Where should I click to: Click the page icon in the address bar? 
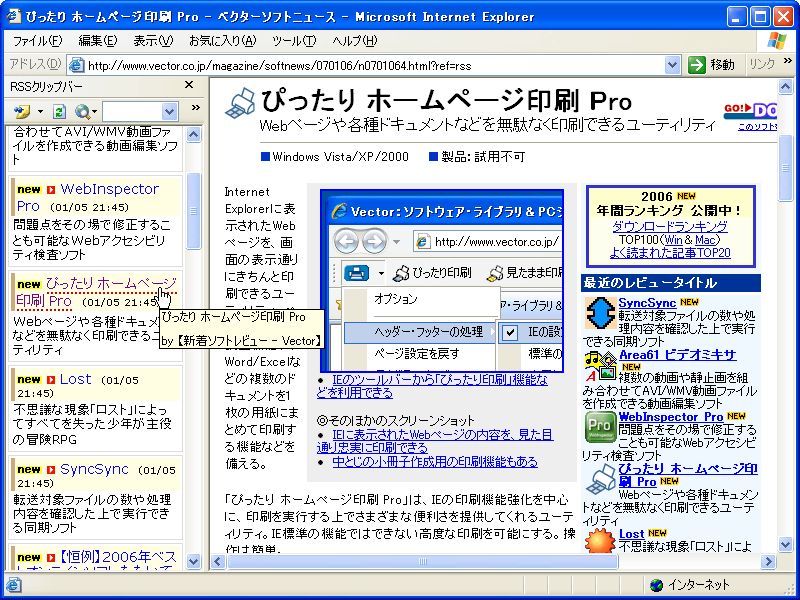coord(77,65)
